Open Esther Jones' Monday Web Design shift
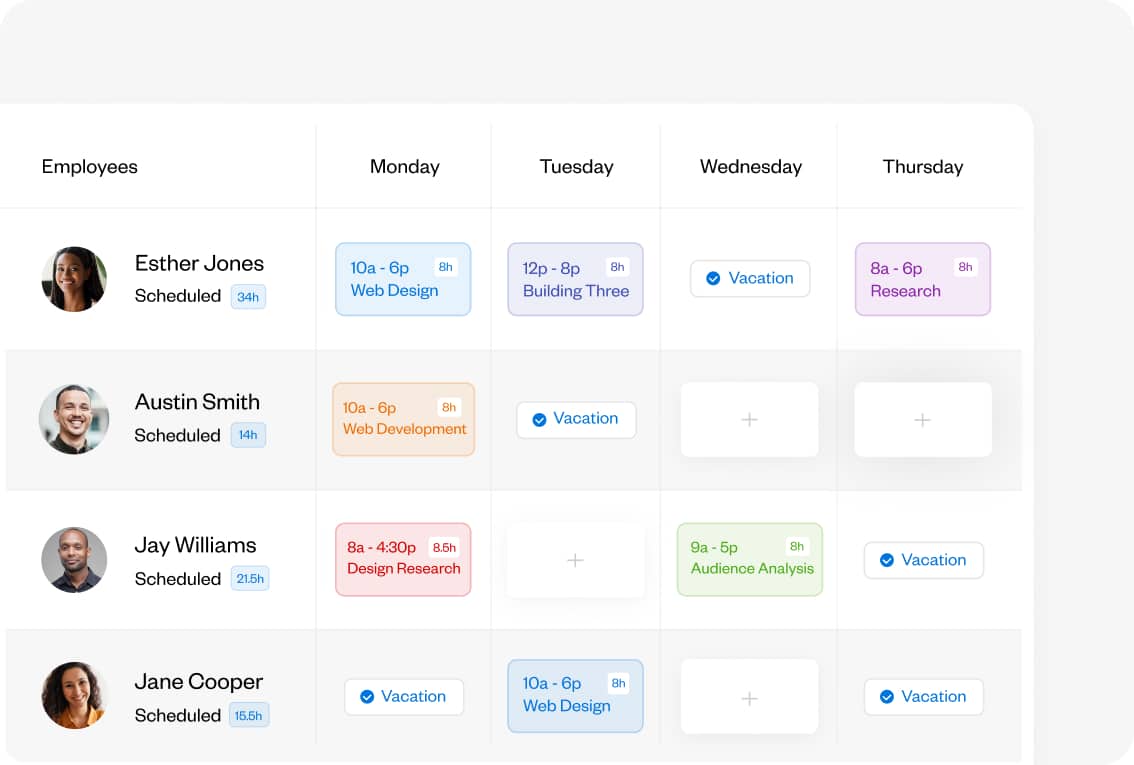This screenshot has width=1134, height=765. (403, 278)
